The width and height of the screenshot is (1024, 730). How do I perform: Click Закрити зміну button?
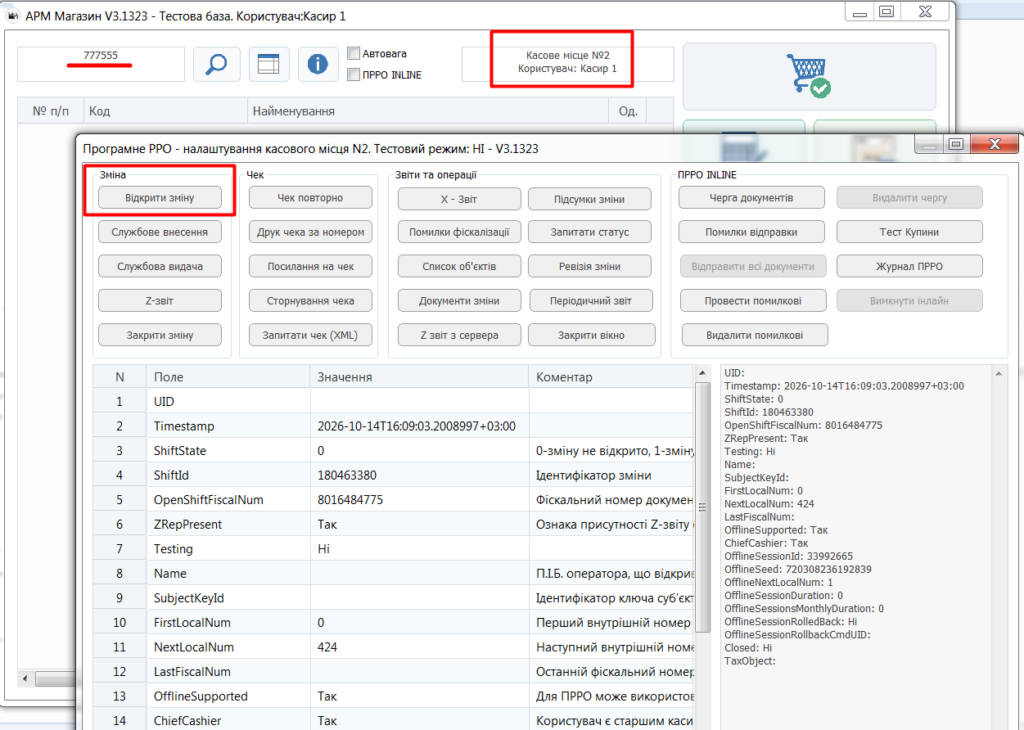click(160, 335)
